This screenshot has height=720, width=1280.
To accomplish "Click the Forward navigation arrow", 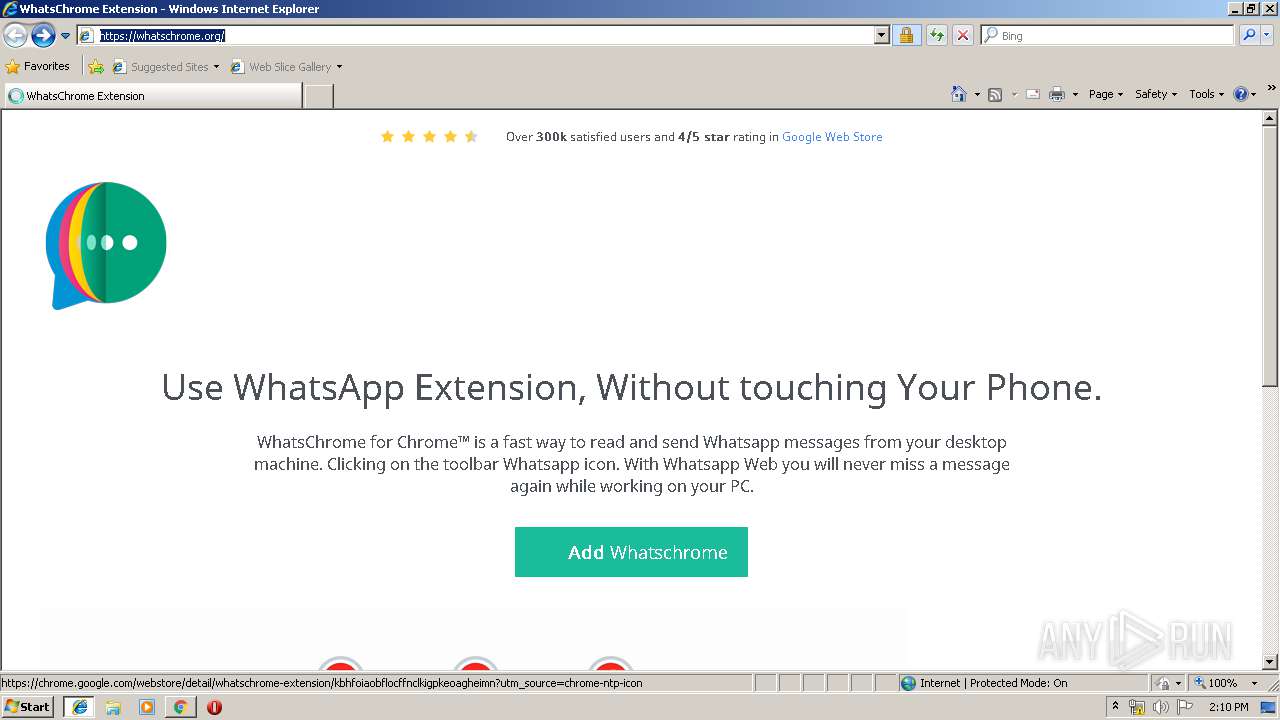I will tap(43, 36).
